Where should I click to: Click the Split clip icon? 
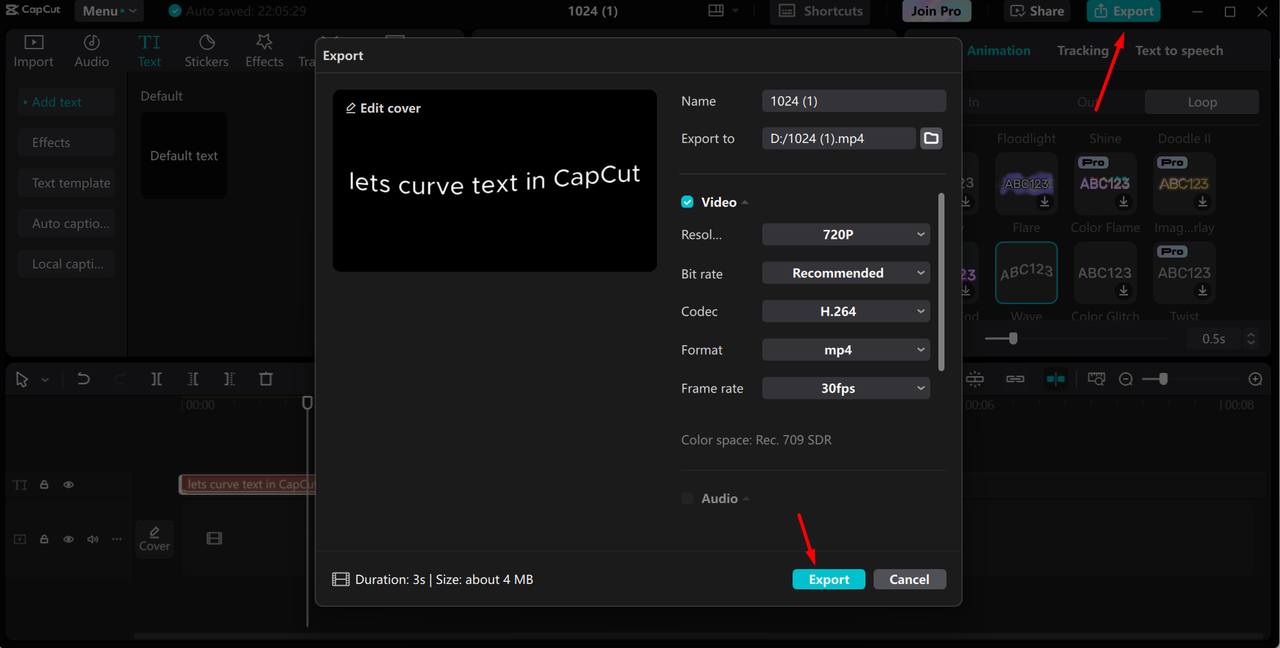pyautogui.click(x=156, y=379)
